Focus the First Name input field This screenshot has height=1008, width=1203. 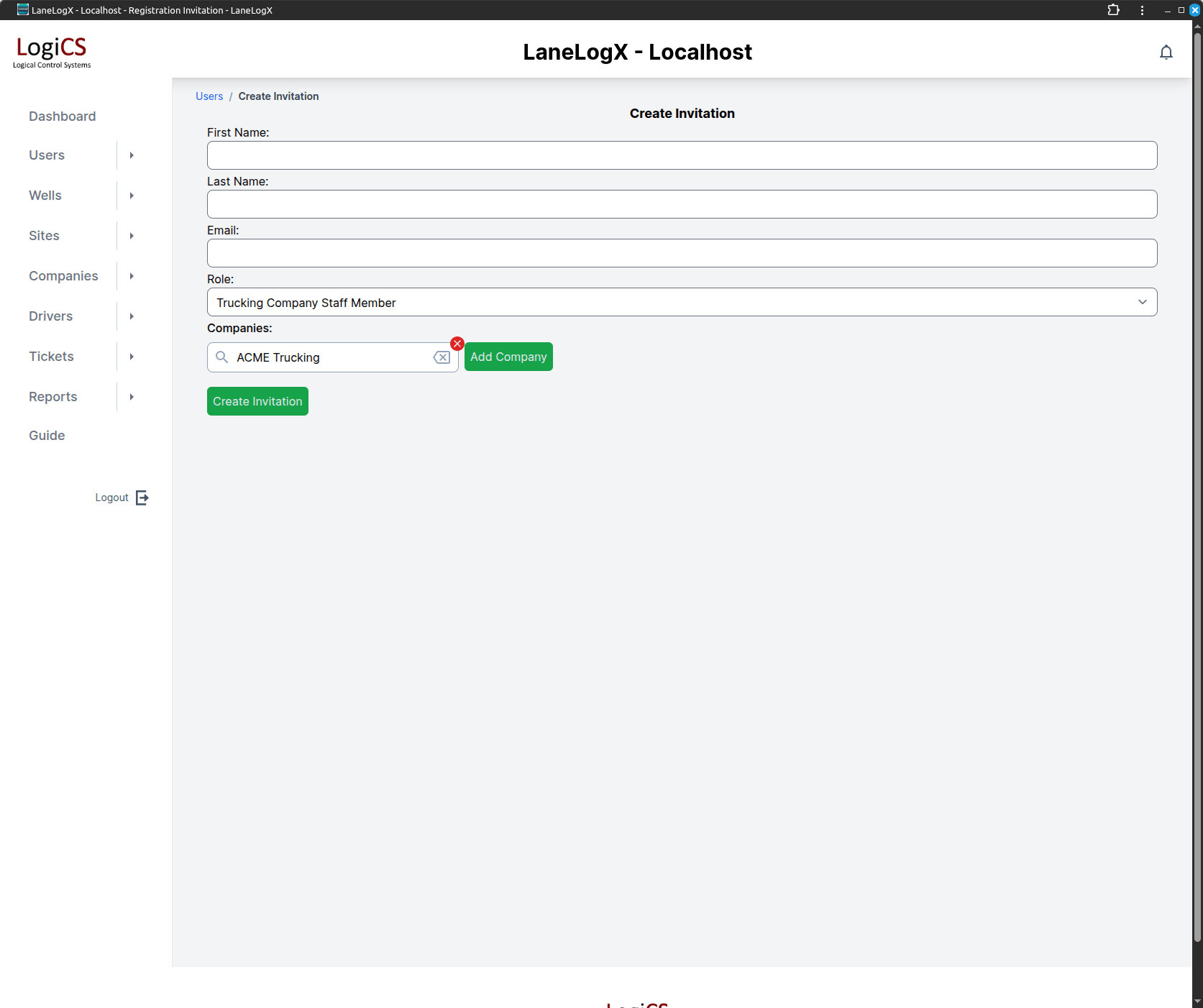pyautogui.click(x=682, y=155)
